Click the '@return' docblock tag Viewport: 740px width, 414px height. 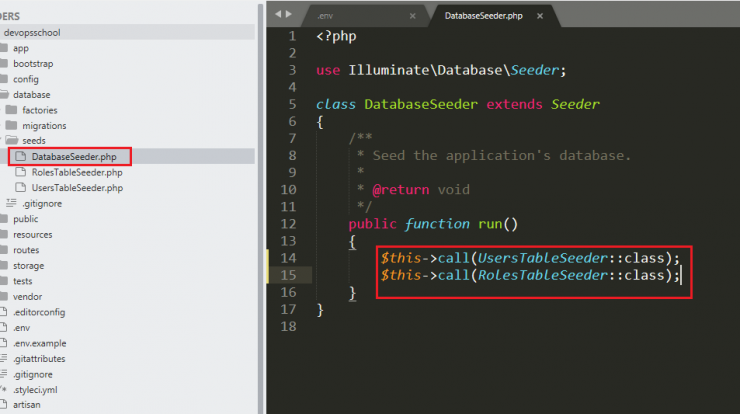tap(401, 190)
